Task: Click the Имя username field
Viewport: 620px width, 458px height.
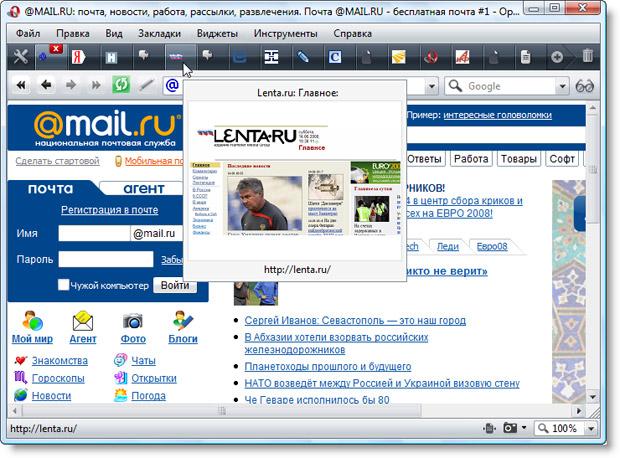Action: 94,233
